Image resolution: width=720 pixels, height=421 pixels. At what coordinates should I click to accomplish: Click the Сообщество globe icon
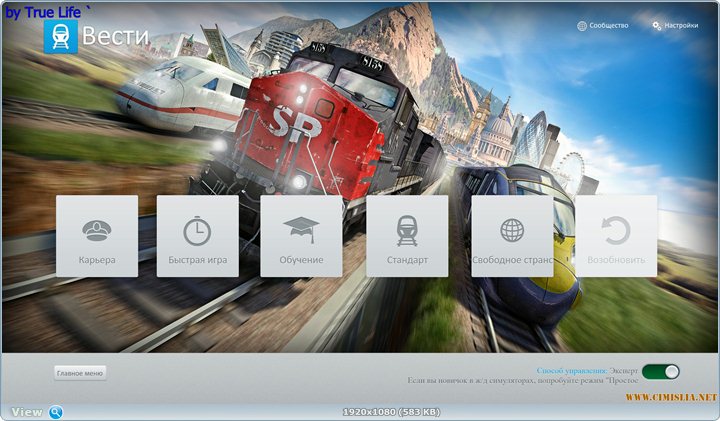[582, 25]
